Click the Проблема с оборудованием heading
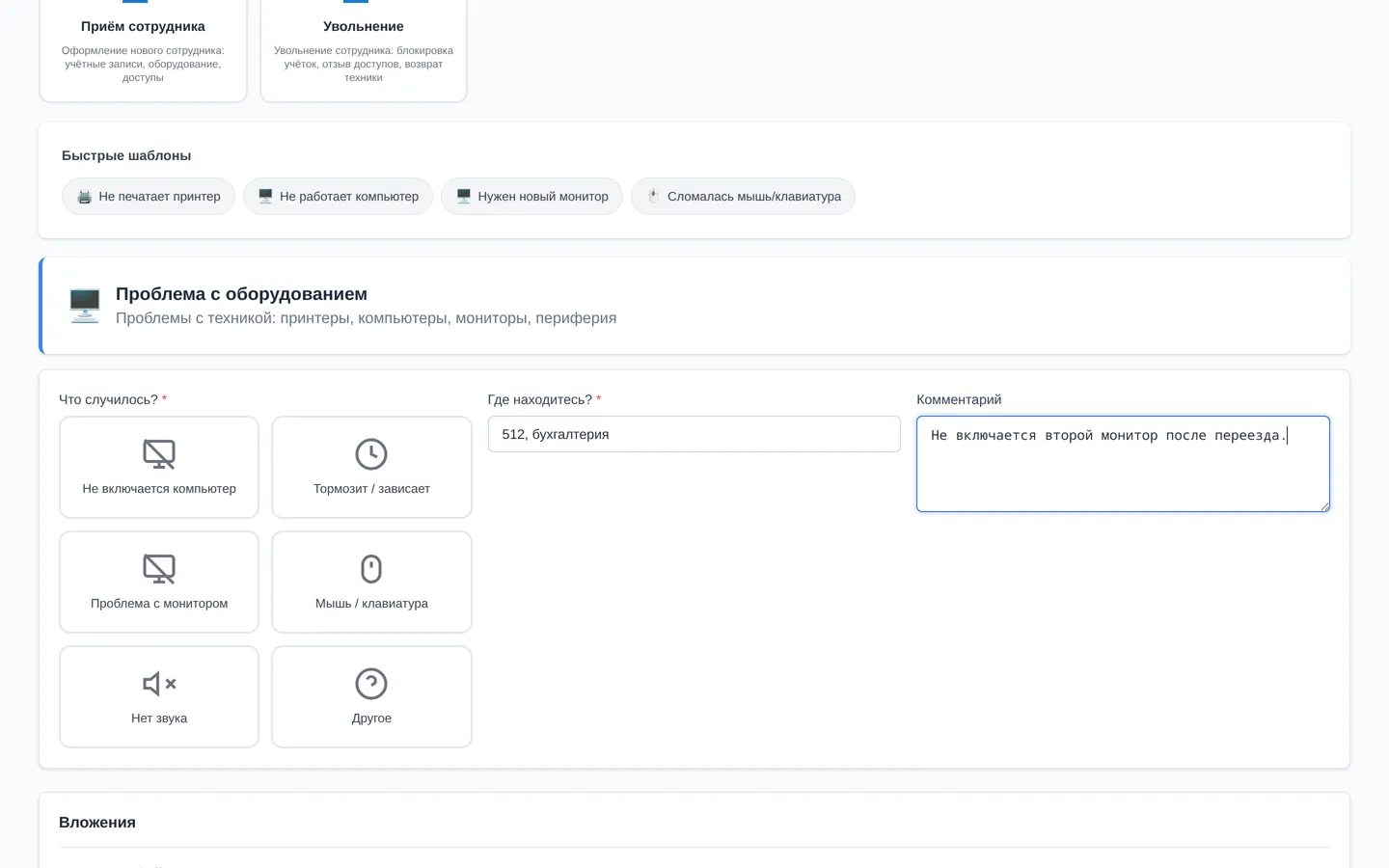The height and width of the screenshot is (868, 1389). (241, 294)
